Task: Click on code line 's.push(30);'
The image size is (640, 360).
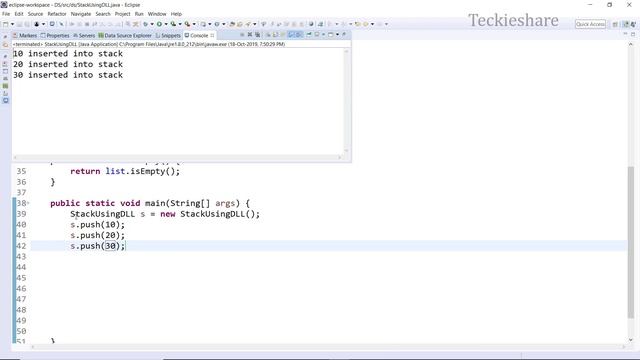Action: tap(98, 246)
